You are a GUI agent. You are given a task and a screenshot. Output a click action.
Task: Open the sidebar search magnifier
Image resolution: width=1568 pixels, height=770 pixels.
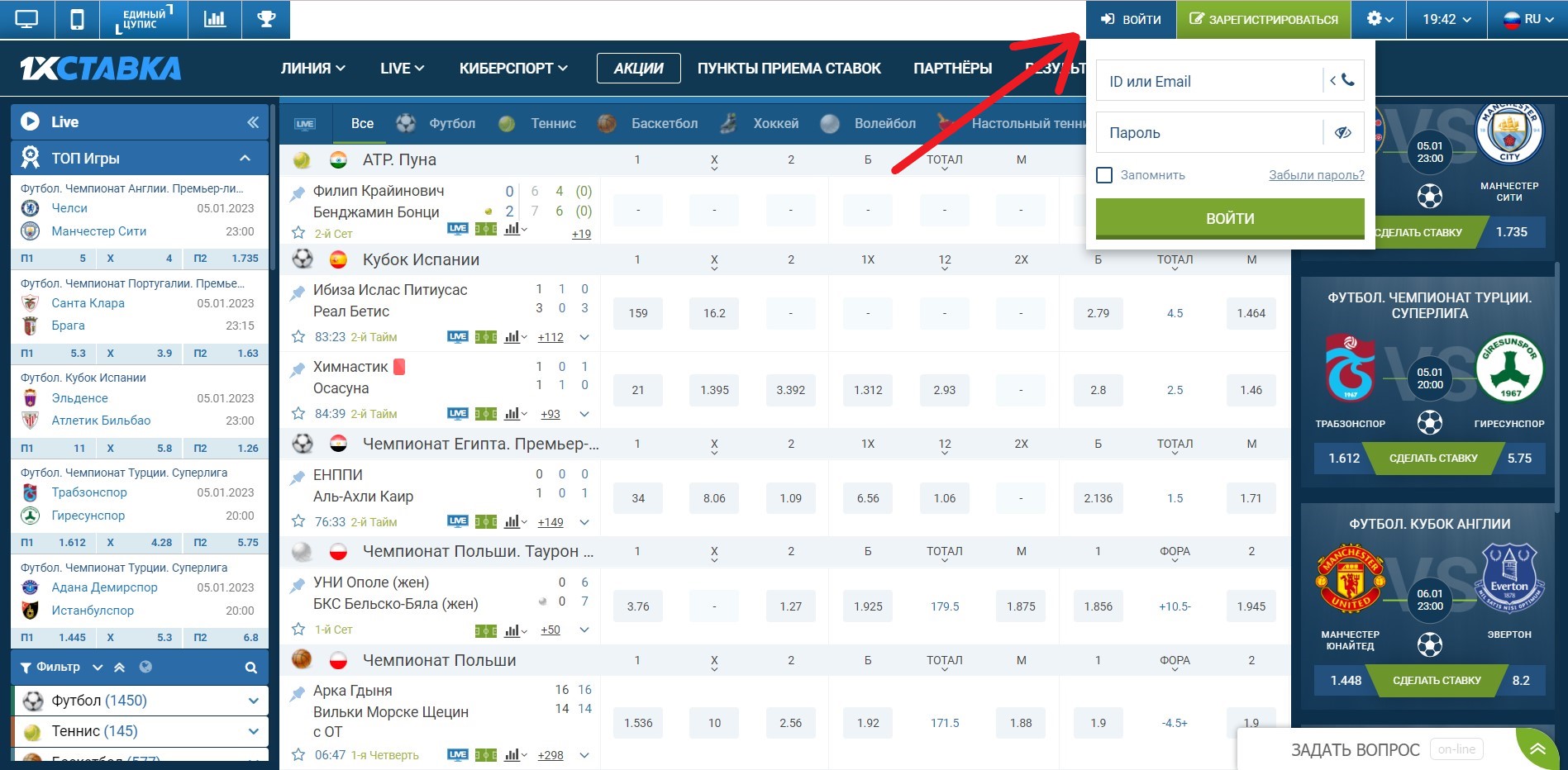coord(251,668)
